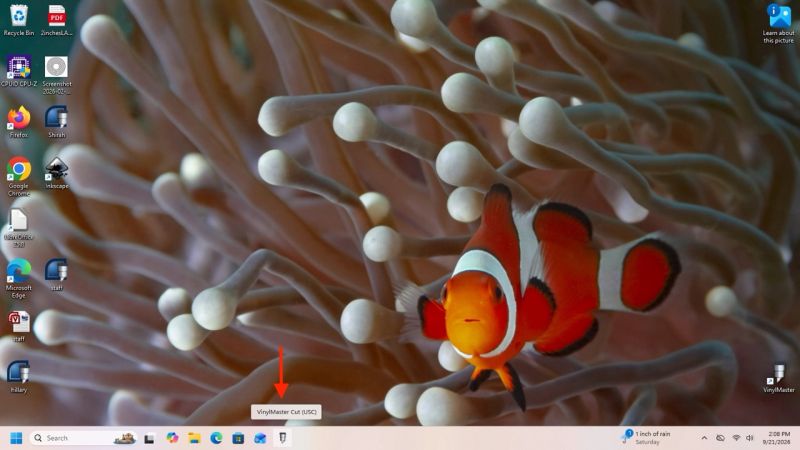The width and height of the screenshot is (800, 450).
Task: Open the weather widget showing 1 inch of rain
Action: click(646, 438)
